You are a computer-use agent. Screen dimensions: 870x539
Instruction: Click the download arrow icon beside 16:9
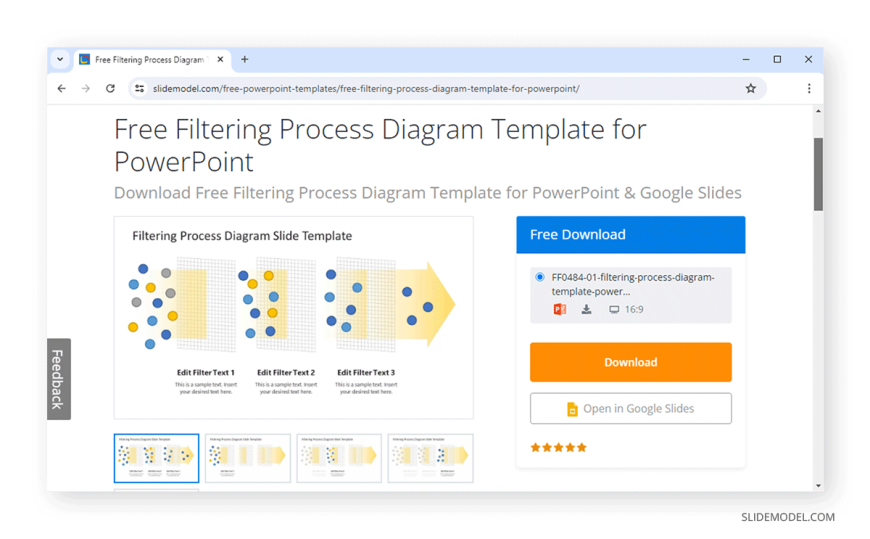click(x=586, y=309)
